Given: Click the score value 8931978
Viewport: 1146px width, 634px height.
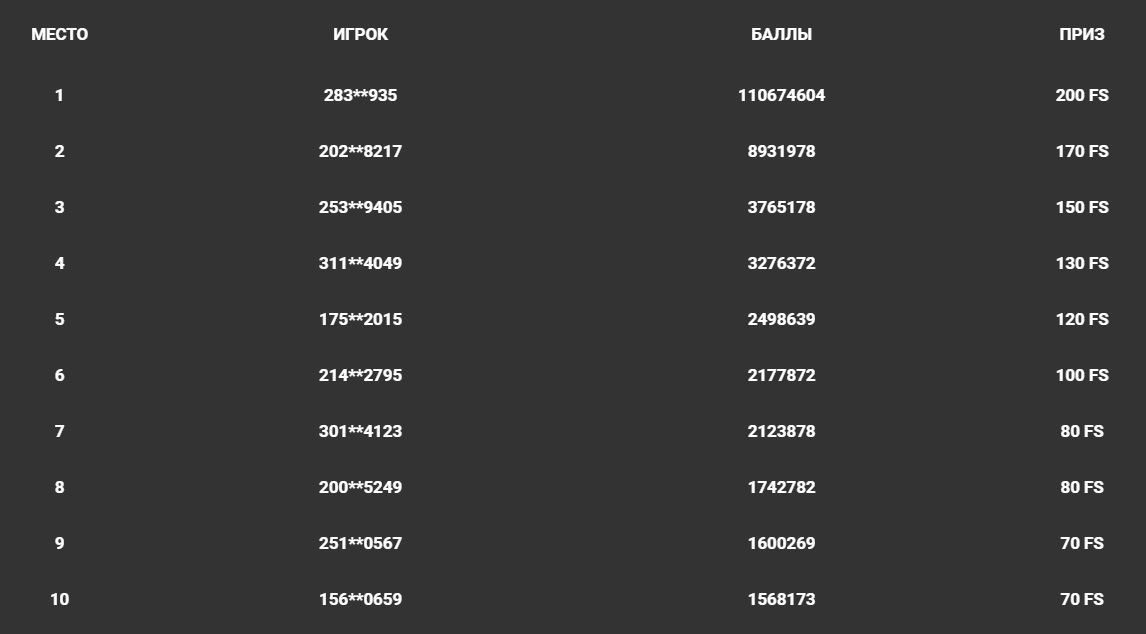Looking at the screenshot, I should click(x=781, y=151).
